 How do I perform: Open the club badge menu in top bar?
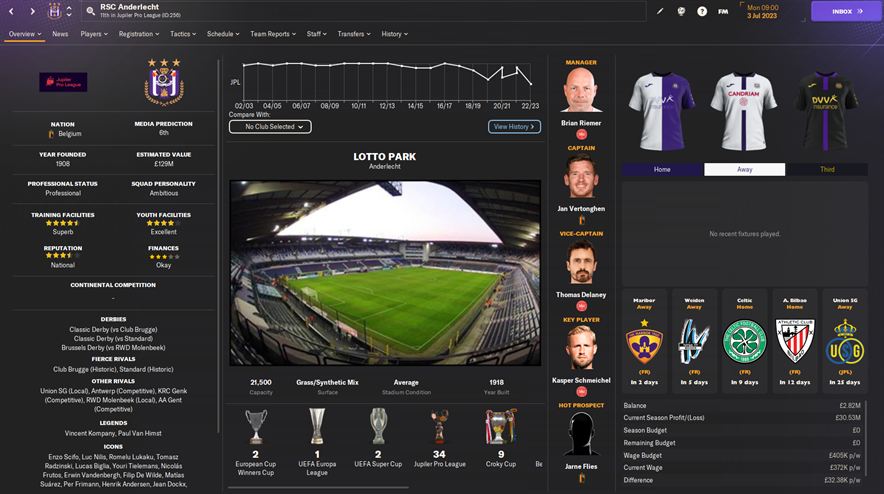pyautogui.click(x=54, y=11)
